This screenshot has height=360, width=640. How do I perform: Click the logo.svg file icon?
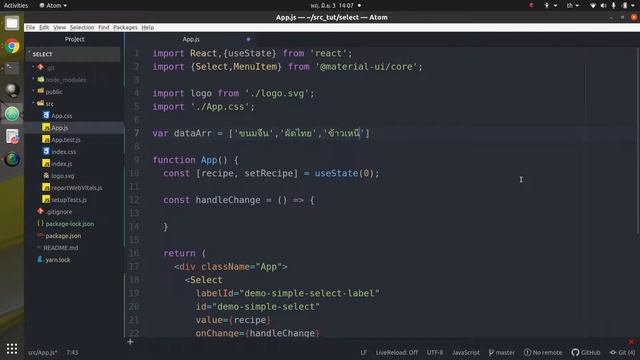(46, 176)
